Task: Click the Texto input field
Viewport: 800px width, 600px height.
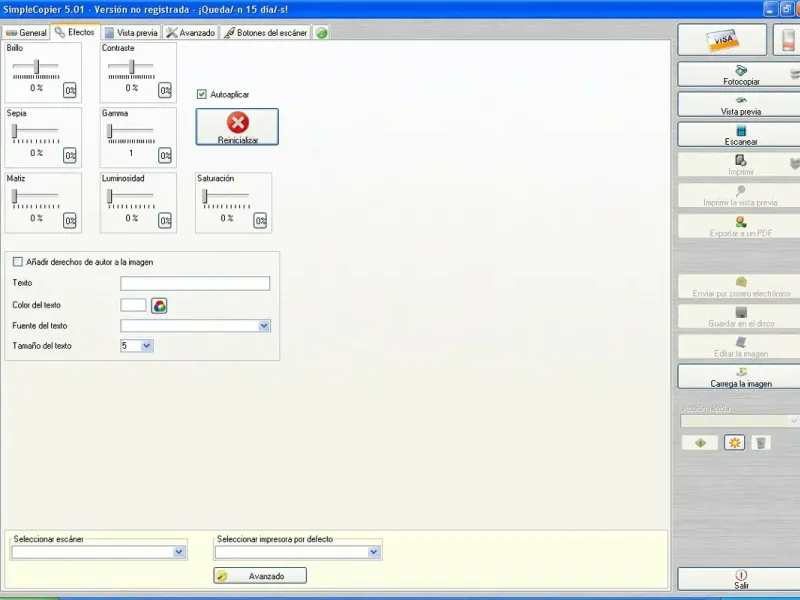Action: pyautogui.click(x=195, y=283)
